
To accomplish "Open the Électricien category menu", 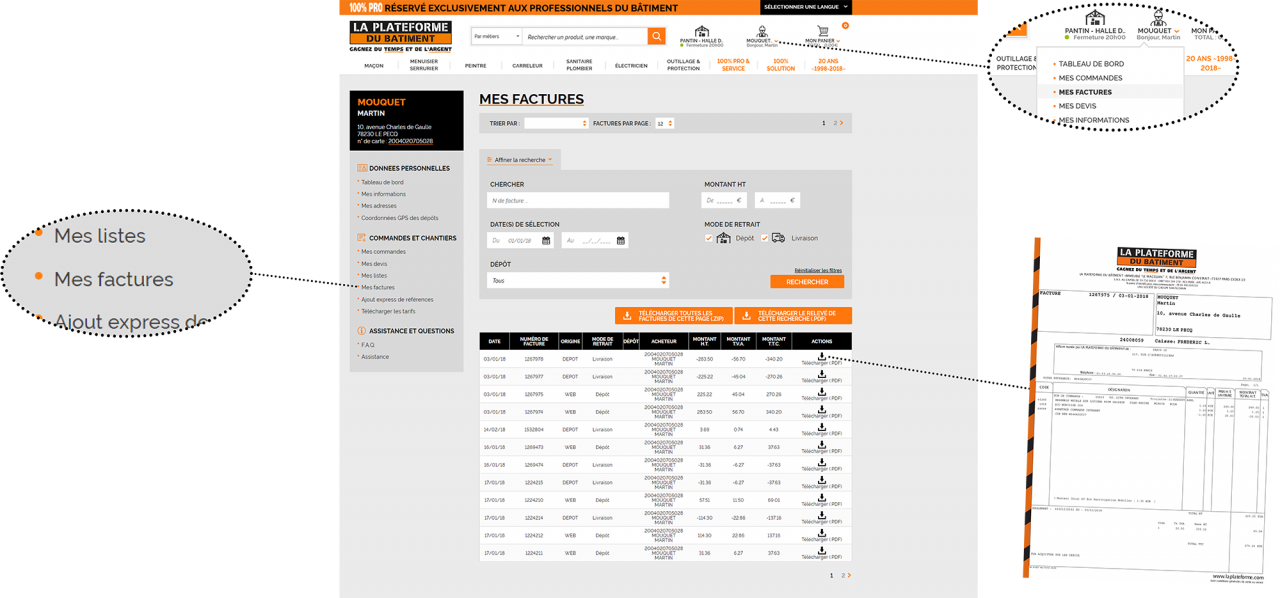I will coord(631,66).
